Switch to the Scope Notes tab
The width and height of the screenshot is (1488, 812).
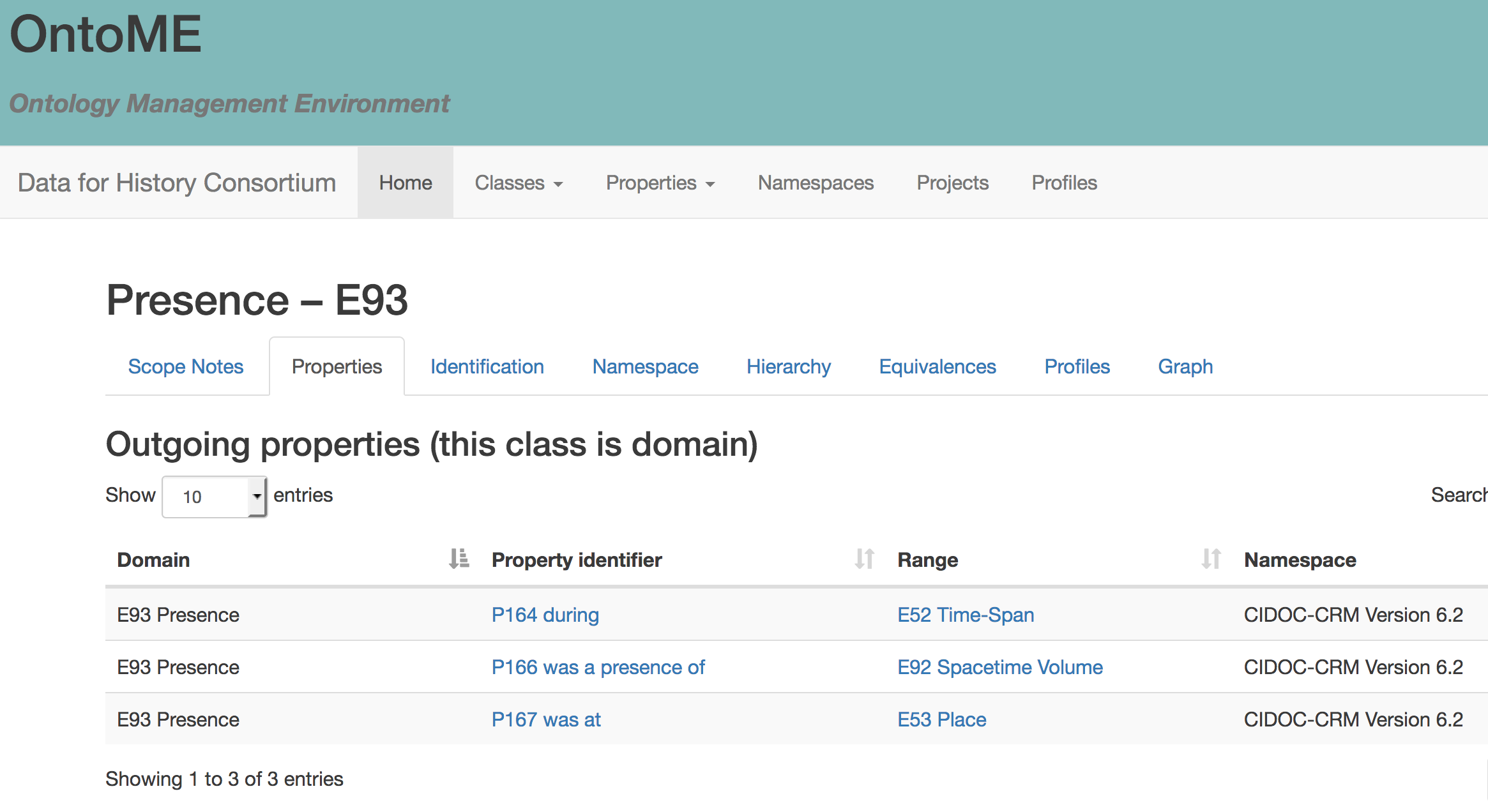coord(186,366)
